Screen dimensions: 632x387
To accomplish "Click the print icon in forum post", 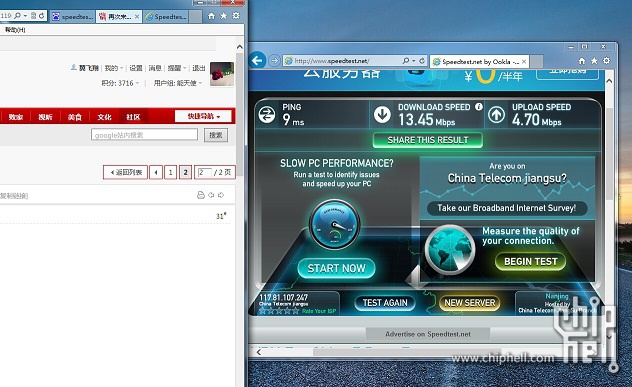I will point(201,195).
